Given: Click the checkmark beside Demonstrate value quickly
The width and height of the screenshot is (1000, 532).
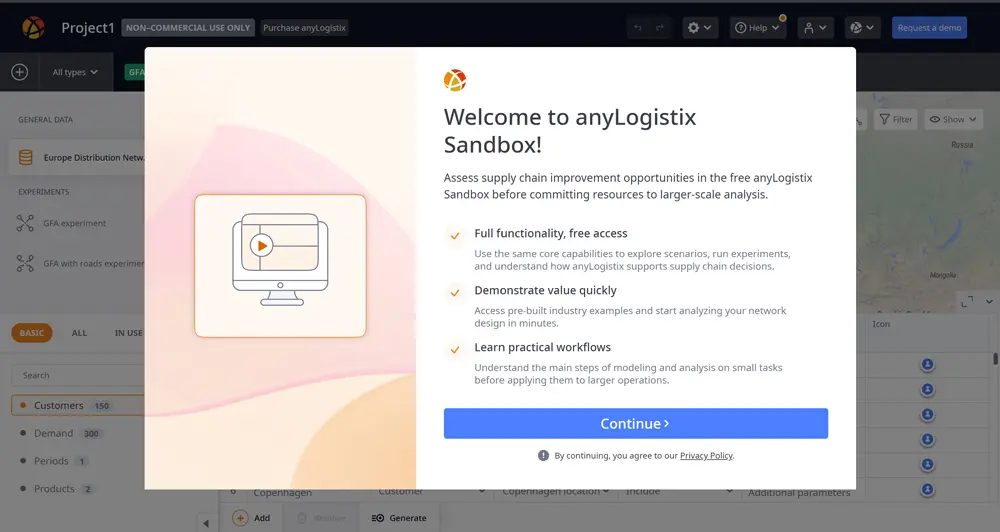Looking at the screenshot, I should pyautogui.click(x=455, y=293).
